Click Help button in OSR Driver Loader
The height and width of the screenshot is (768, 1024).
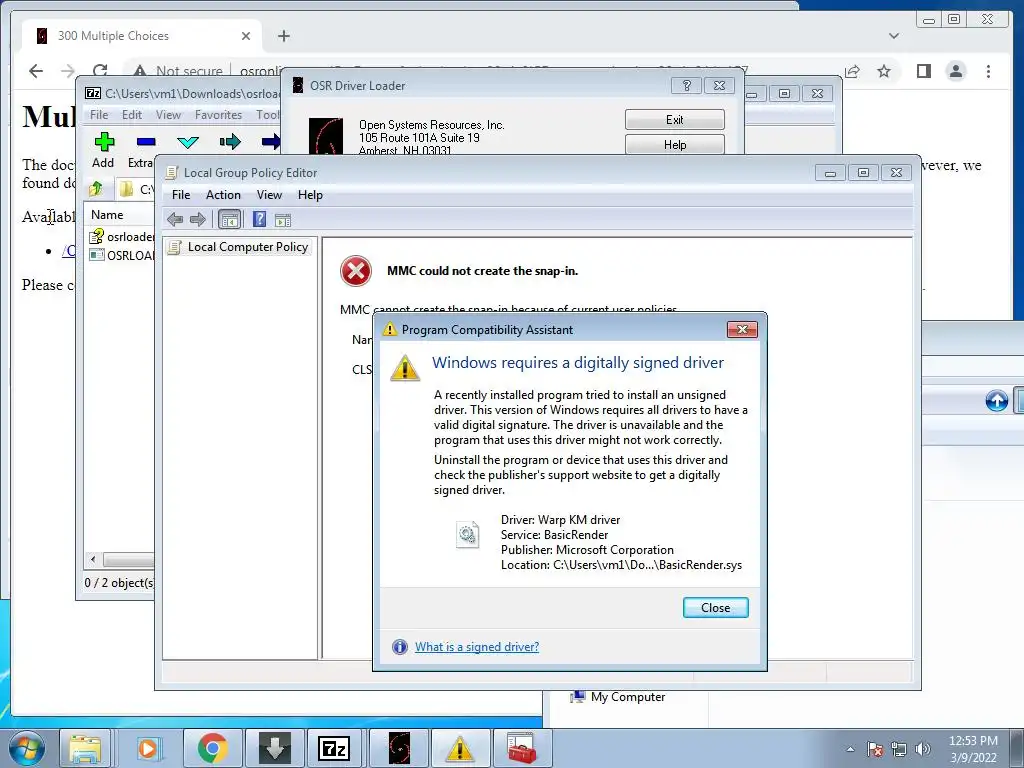point(675,144)
